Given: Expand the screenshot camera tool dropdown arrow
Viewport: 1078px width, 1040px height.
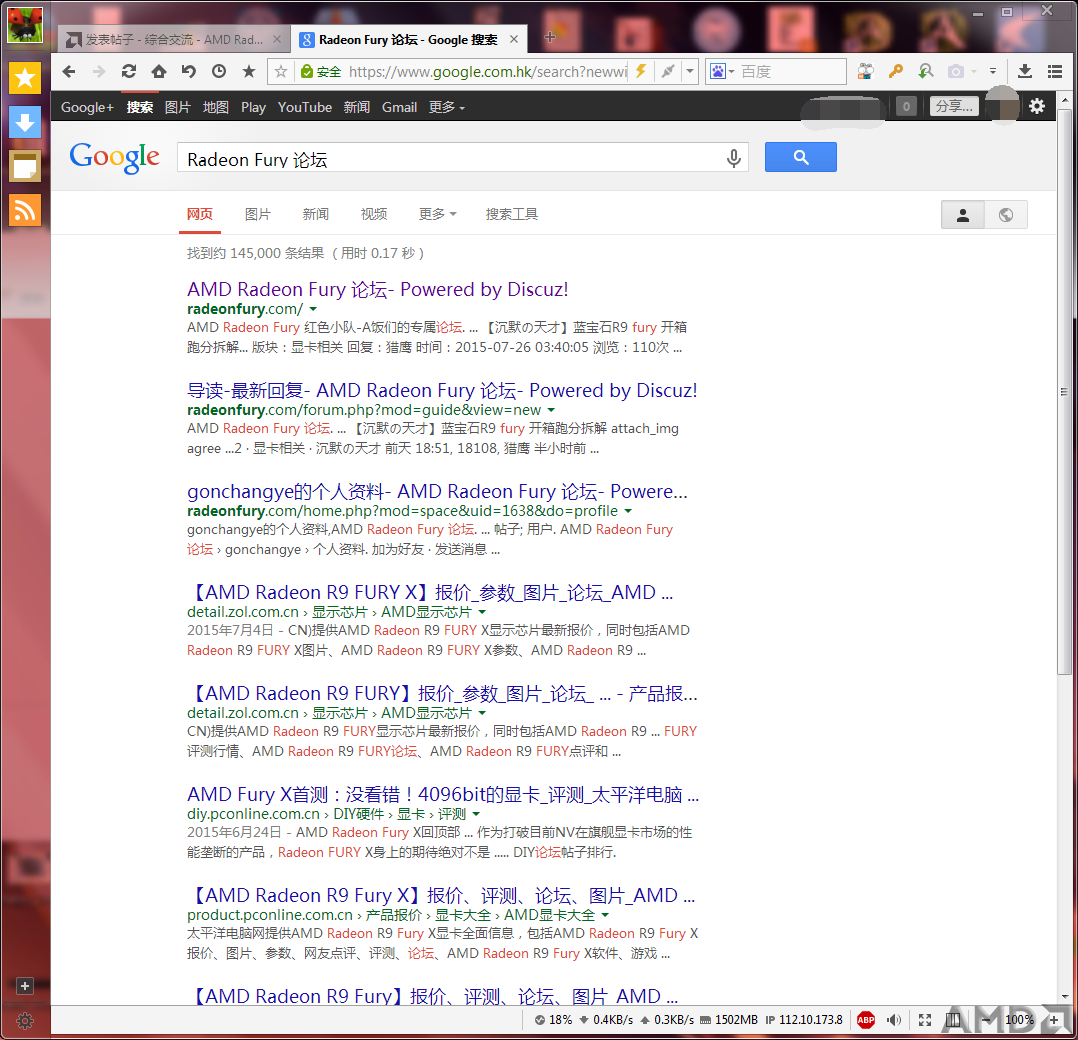Looking at the screenshot, I should pos(974,71).
